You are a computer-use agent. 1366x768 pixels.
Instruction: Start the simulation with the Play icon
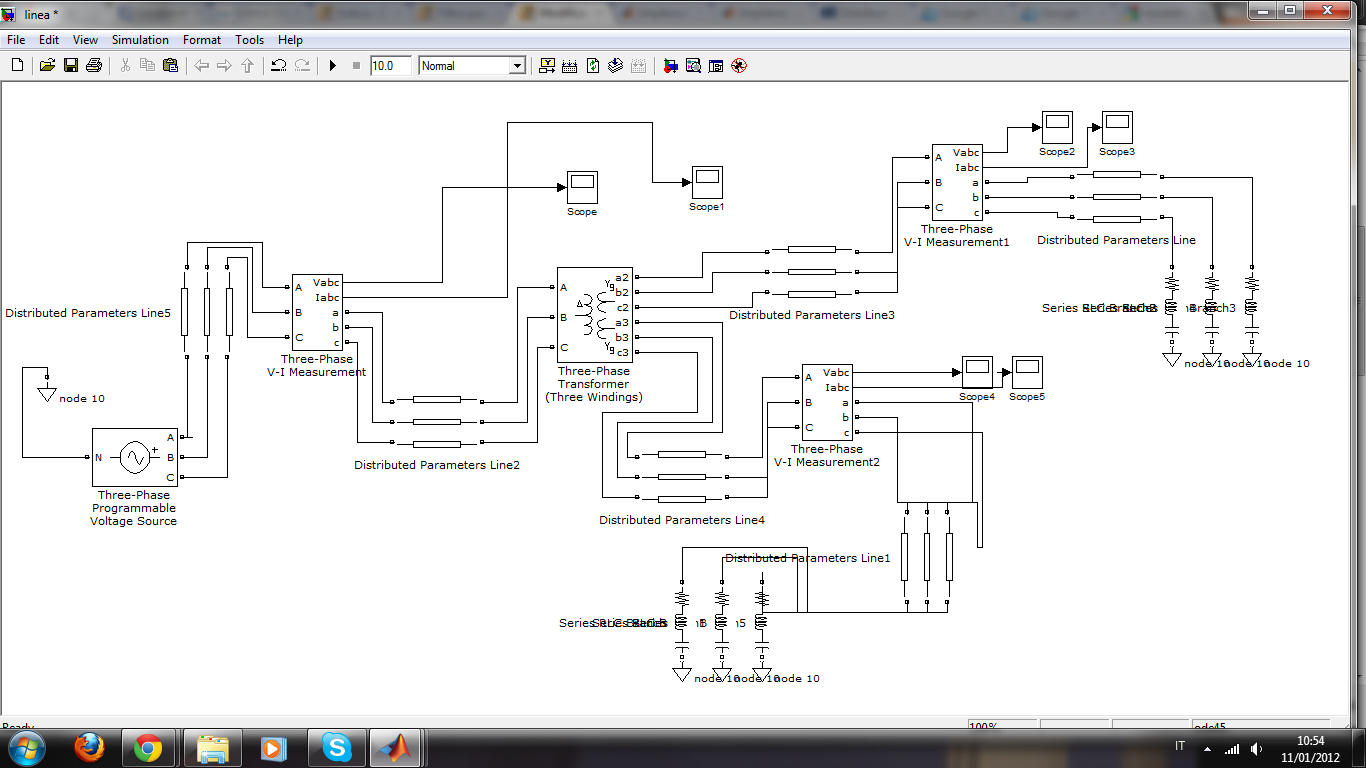coord(333,65)
